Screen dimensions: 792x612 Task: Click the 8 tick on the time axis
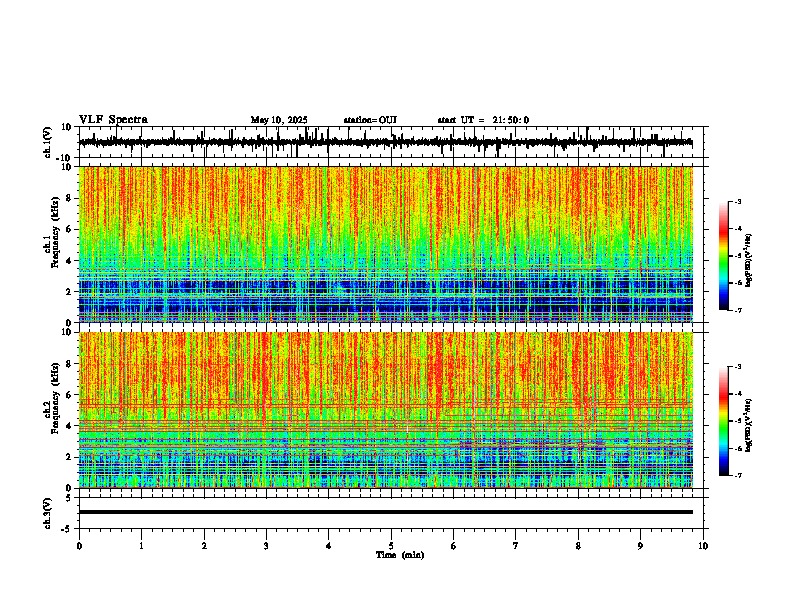click(578, 546)
